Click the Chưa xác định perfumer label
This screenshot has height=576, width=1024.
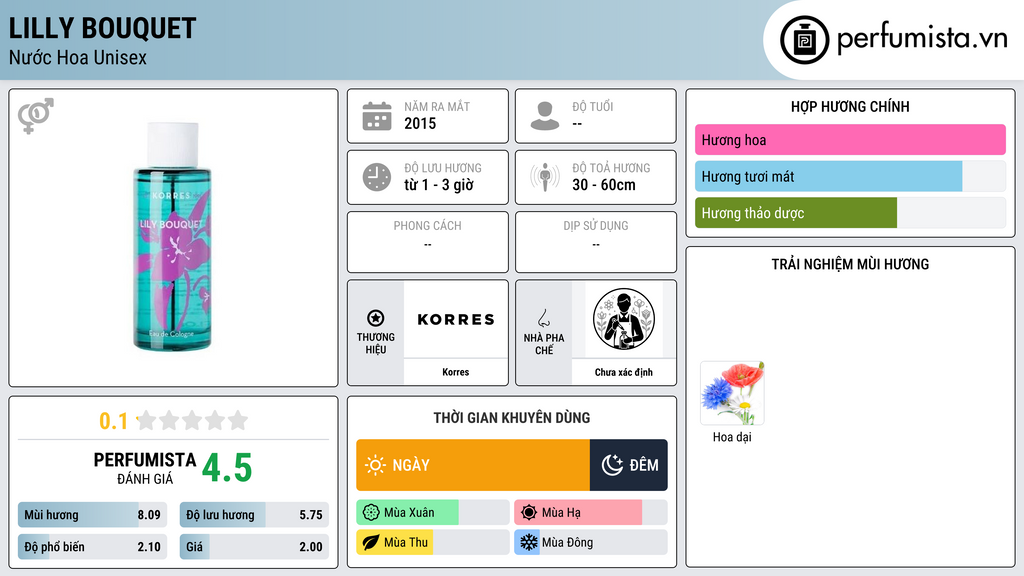click(x=624, y=372)
